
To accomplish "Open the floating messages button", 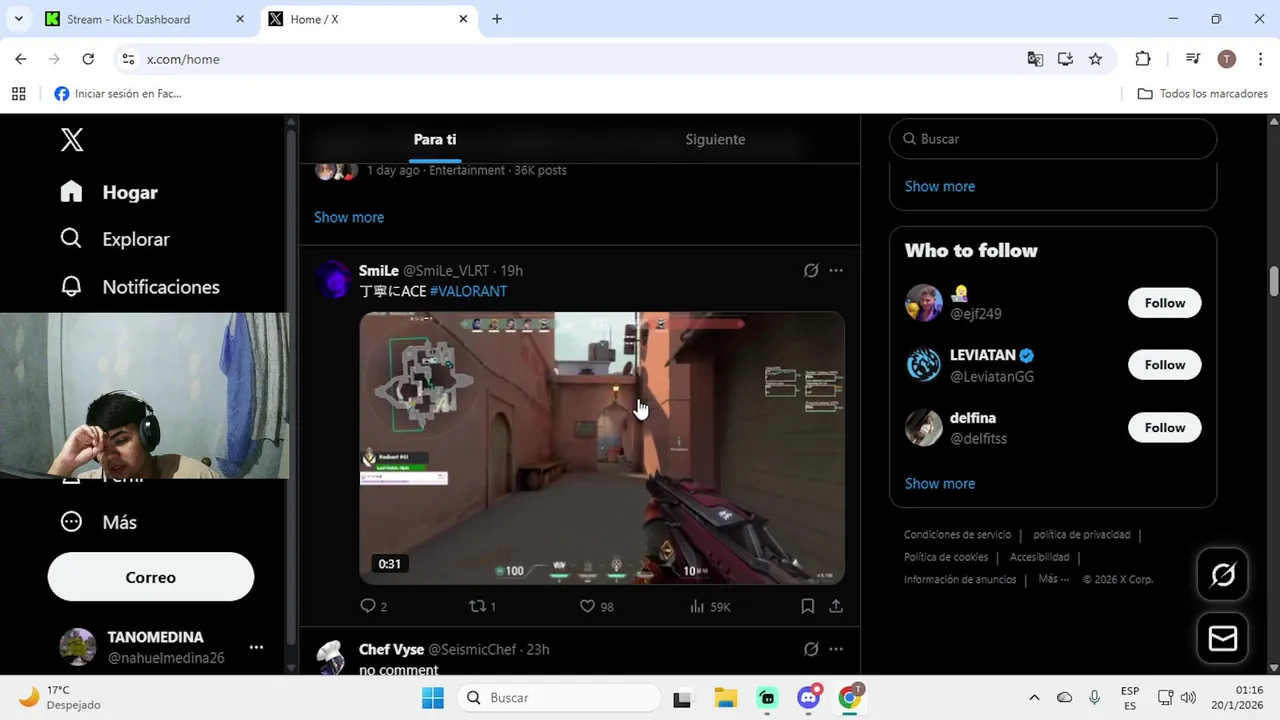I will click(x=1222, y=638).
